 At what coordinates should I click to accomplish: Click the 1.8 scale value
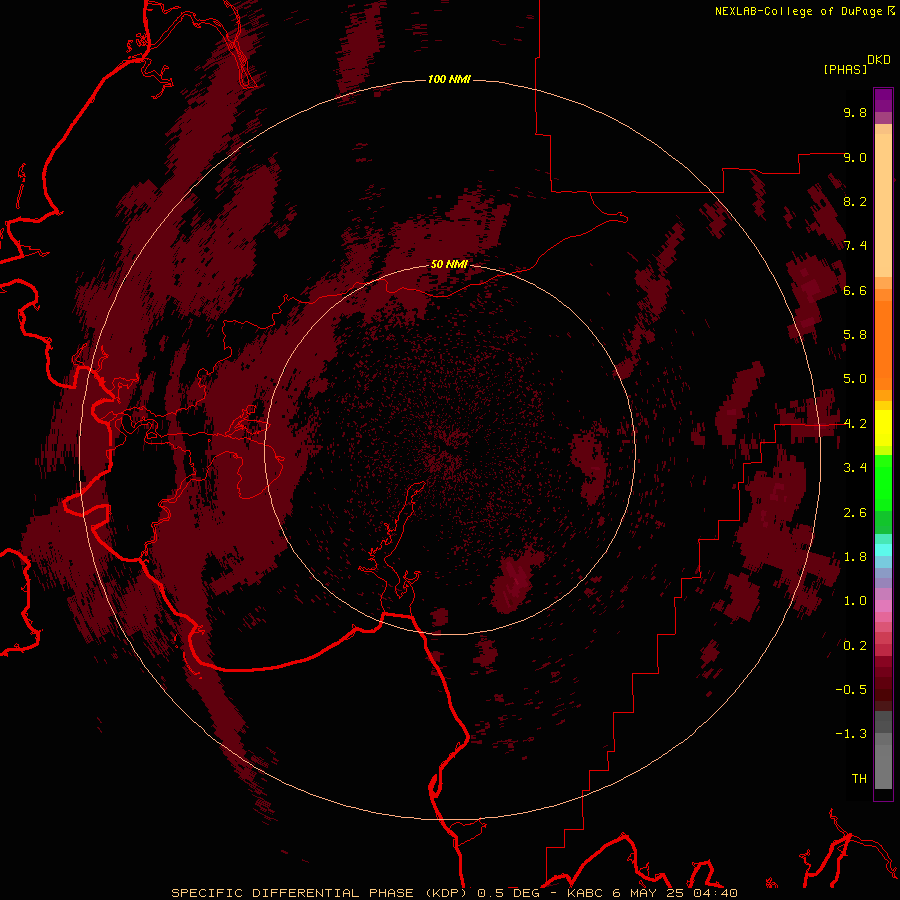855,557
